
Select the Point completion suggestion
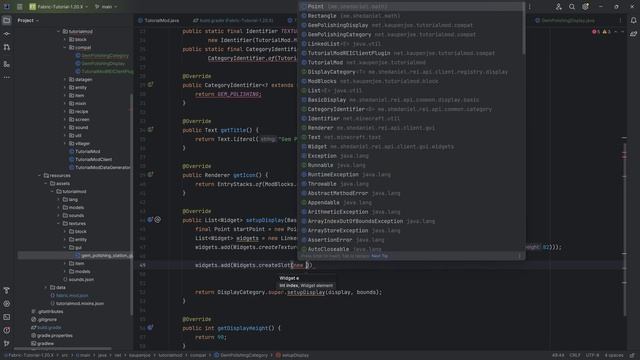pyautogui.click(x=411, y=7)
